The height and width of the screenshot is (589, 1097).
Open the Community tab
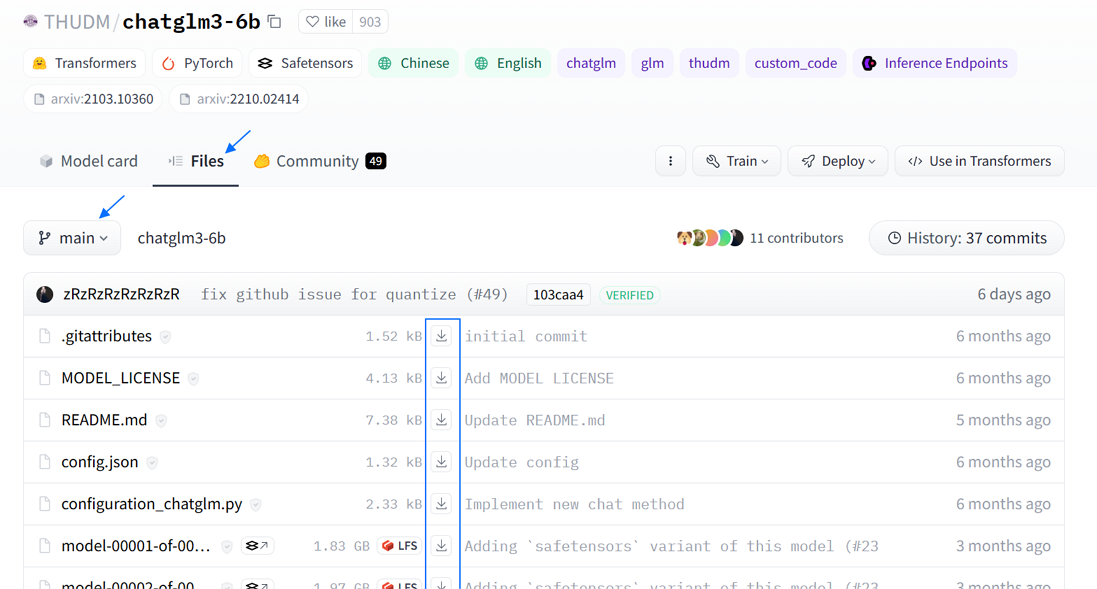point(319,161)
